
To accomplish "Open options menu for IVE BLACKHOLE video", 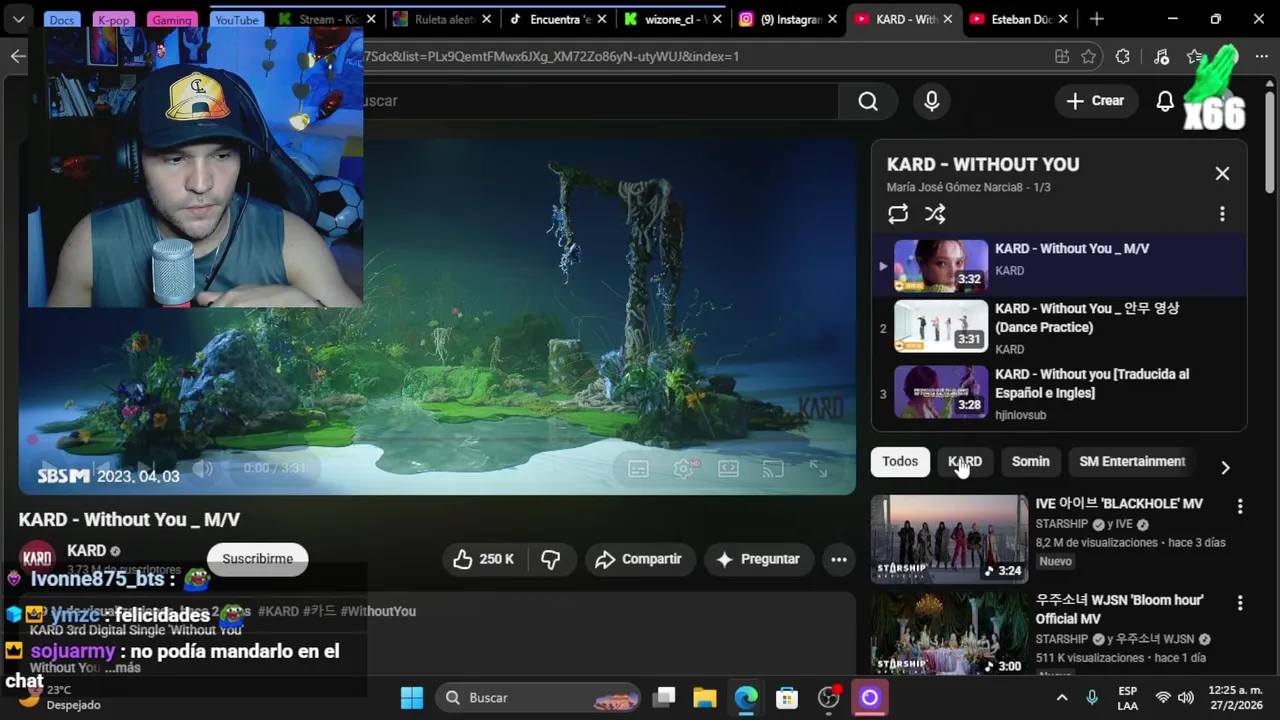I will (x=1240, y=507).
